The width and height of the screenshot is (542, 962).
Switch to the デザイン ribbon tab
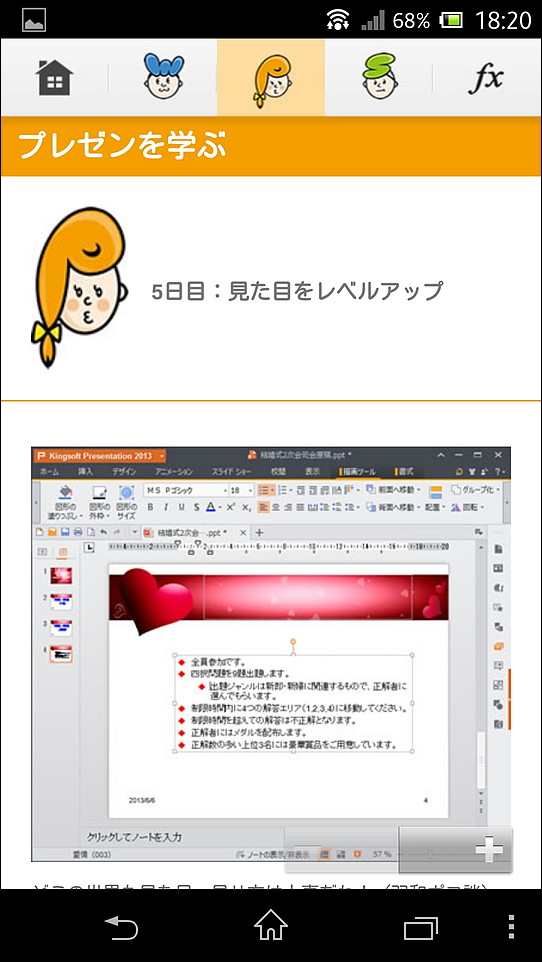pos(123,472)
